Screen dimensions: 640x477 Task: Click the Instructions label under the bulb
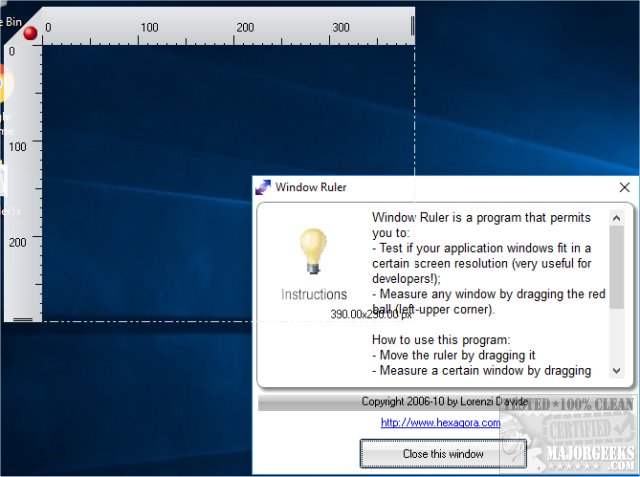point(313,294)
